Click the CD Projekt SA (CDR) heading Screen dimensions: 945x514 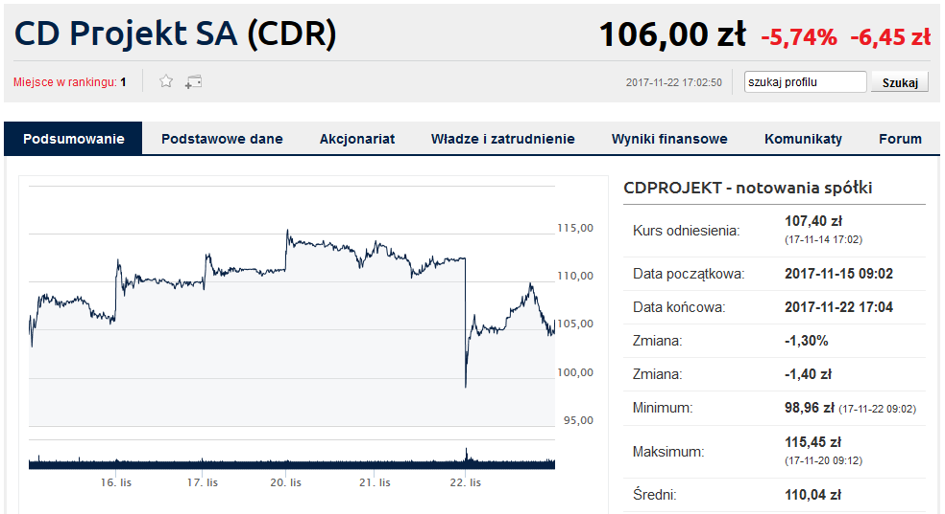[x=176, y=35]
